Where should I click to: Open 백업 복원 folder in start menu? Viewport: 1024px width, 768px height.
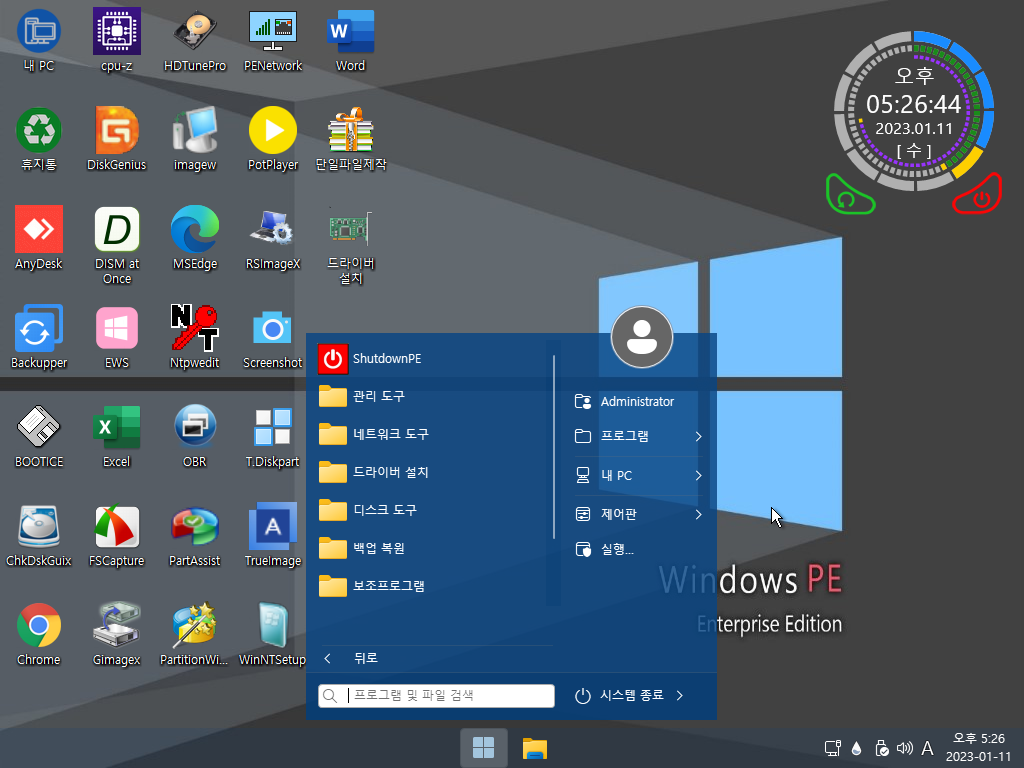pos(431,548)
